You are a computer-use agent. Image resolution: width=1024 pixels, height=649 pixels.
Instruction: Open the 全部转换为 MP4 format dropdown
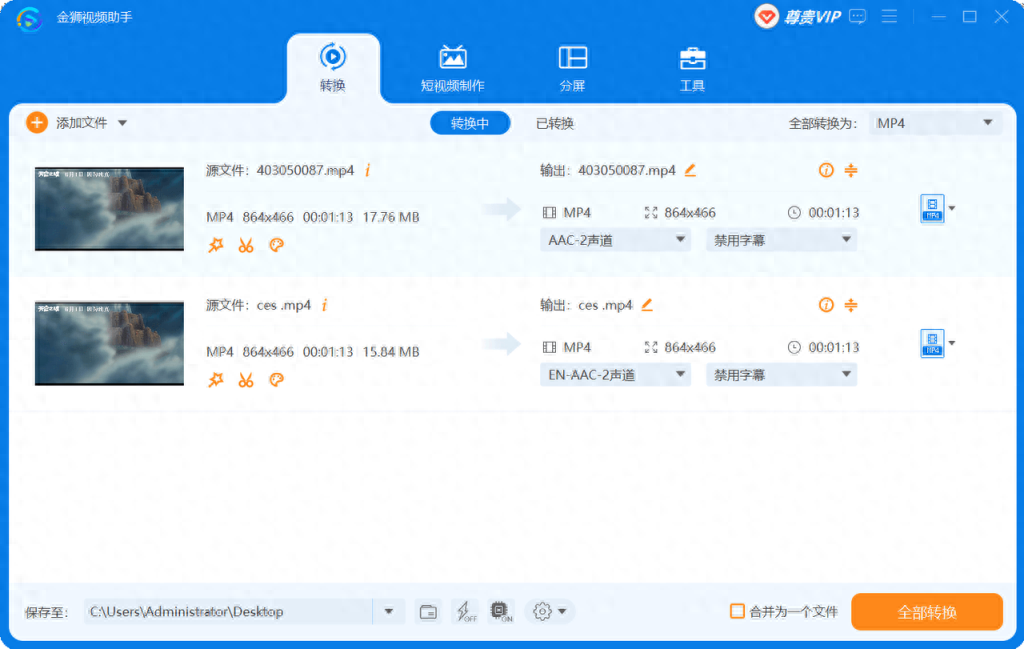[x=936, y=122]
